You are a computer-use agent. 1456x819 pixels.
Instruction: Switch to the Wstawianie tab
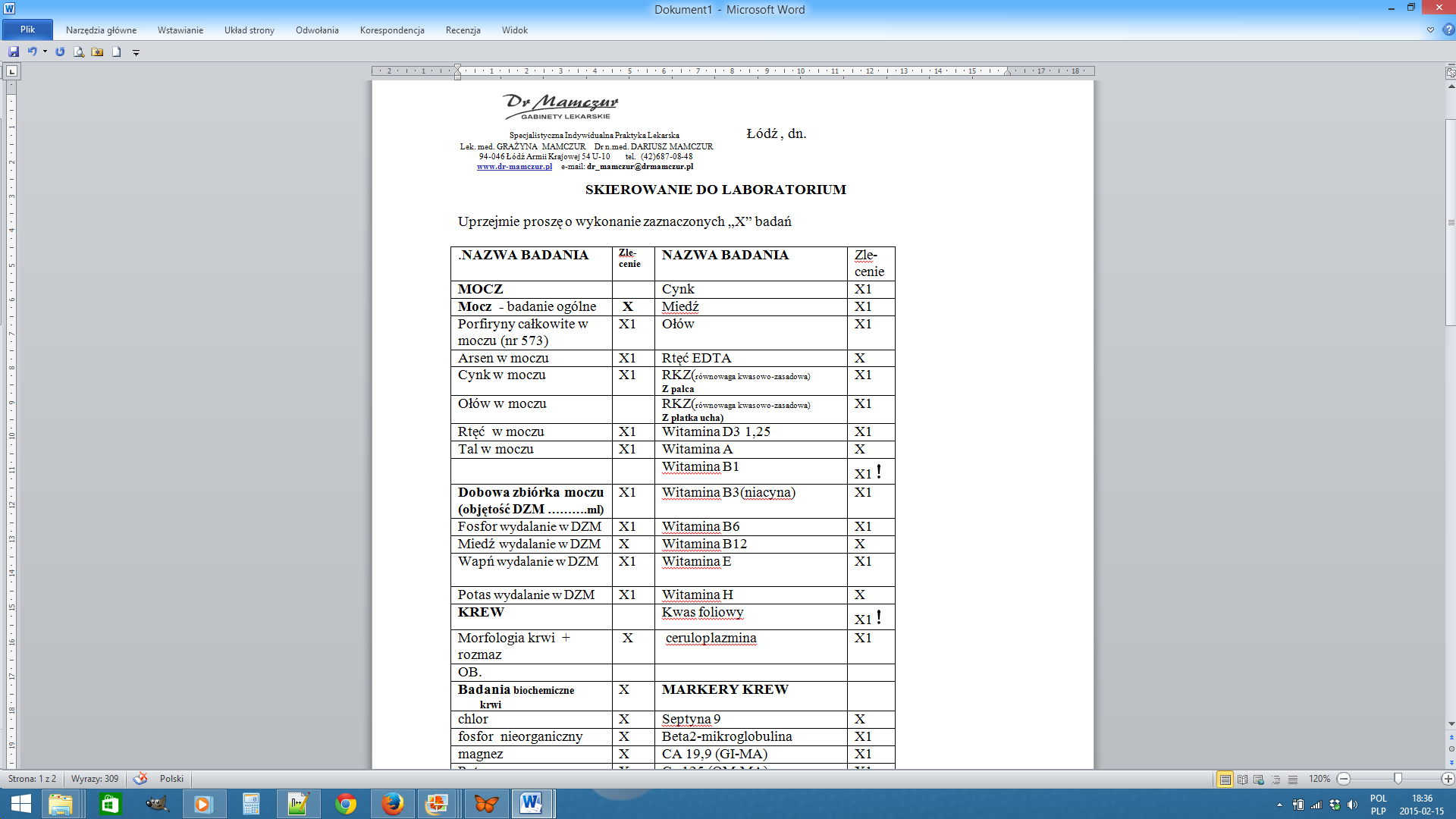click(180, 30)
